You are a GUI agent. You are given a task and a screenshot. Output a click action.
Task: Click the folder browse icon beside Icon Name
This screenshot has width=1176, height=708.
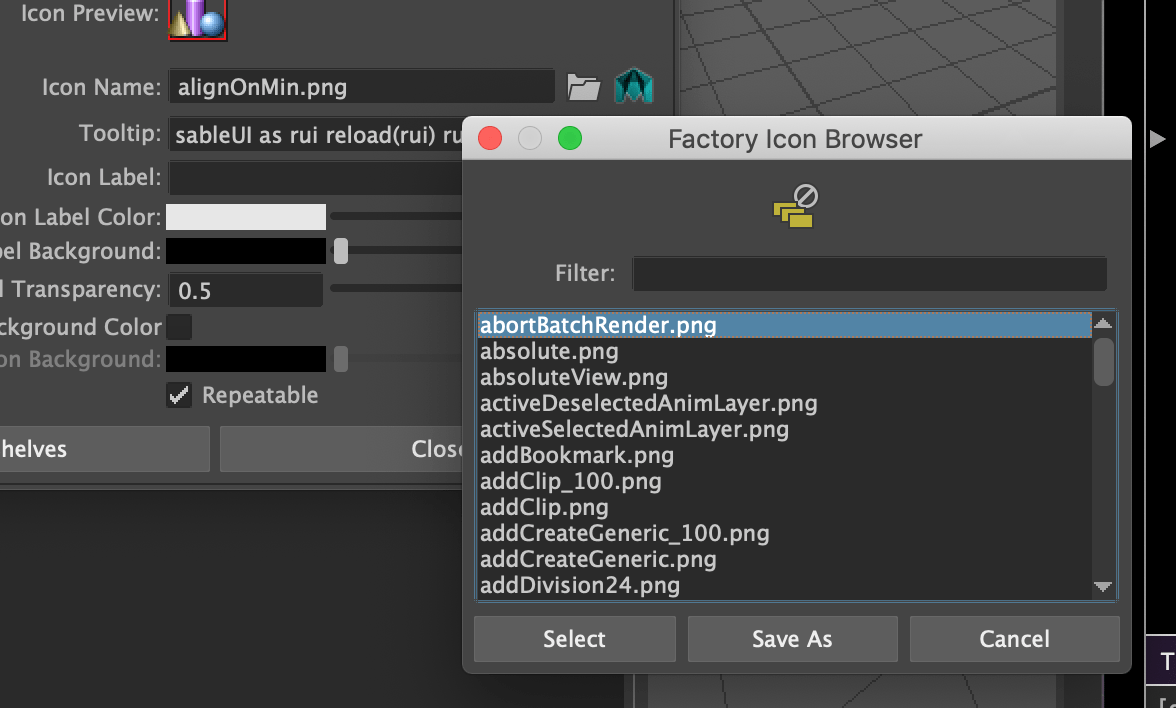click(x=583, y=87)
